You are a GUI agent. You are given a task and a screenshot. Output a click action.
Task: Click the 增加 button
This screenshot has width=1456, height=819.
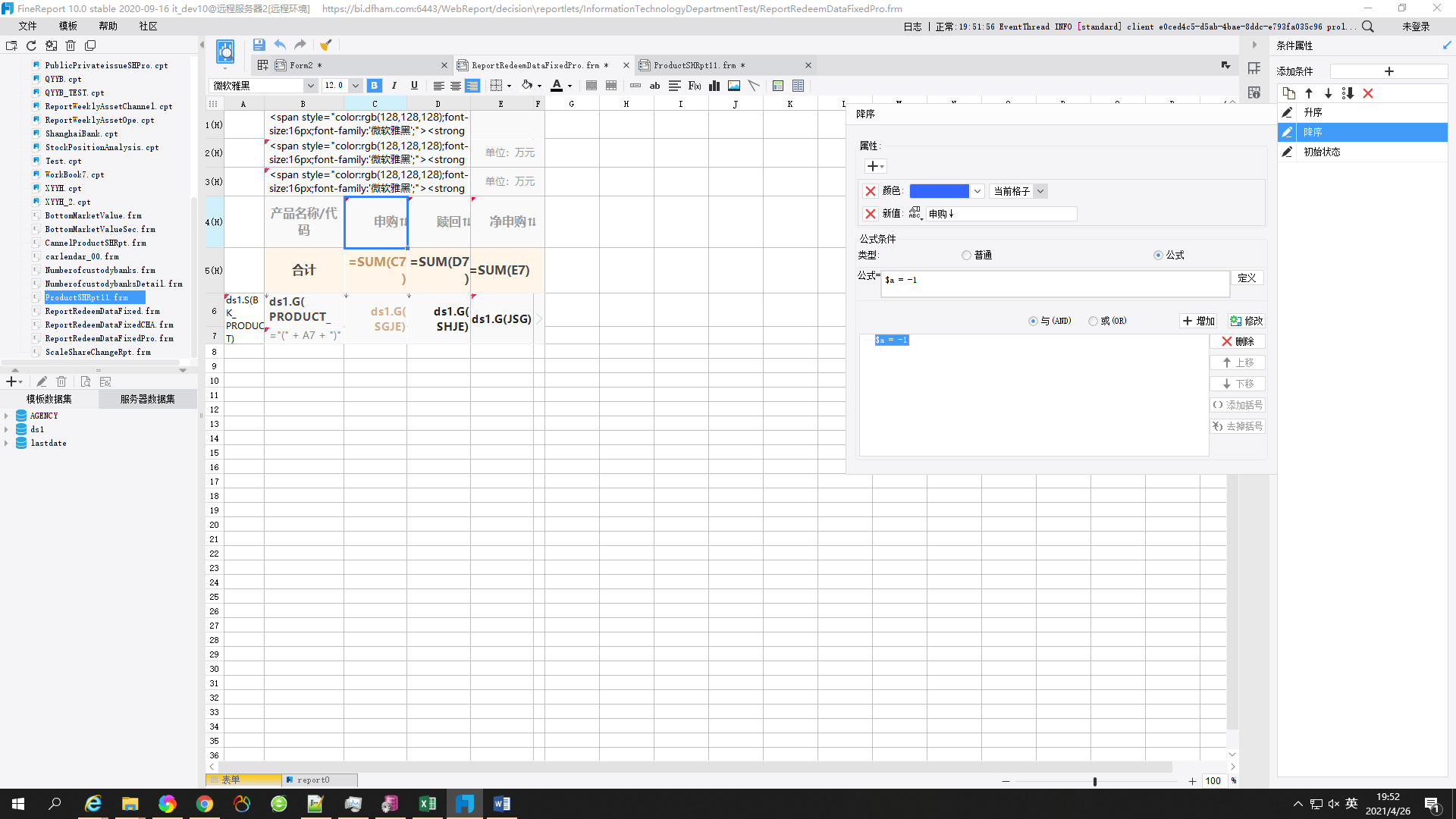[x=1199, y=322]
